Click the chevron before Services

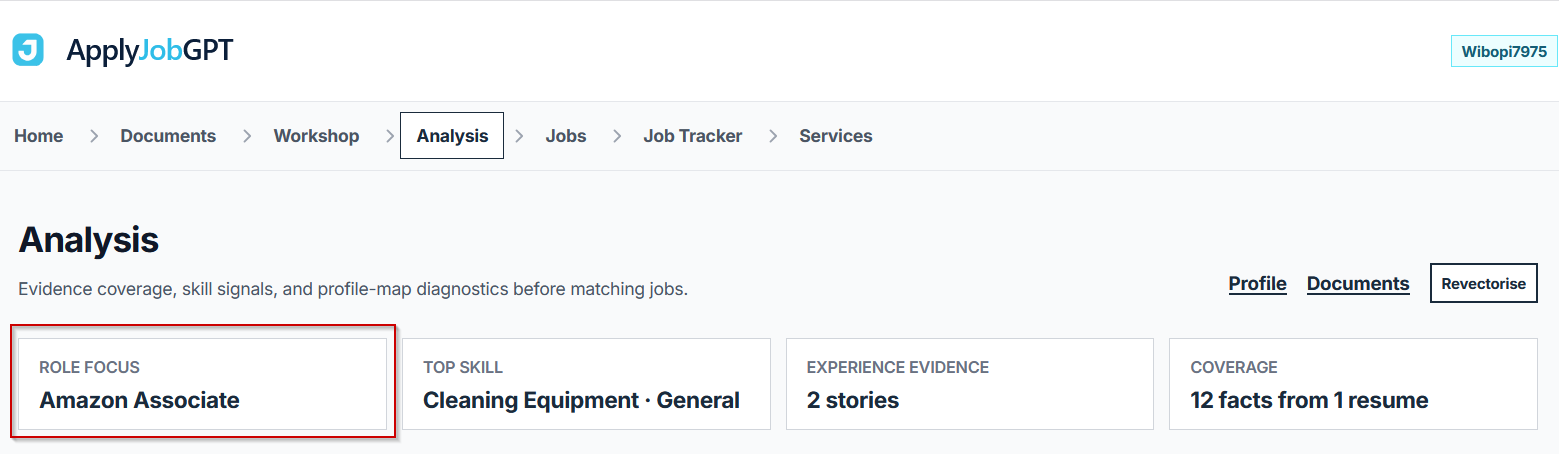coord(772,136)
